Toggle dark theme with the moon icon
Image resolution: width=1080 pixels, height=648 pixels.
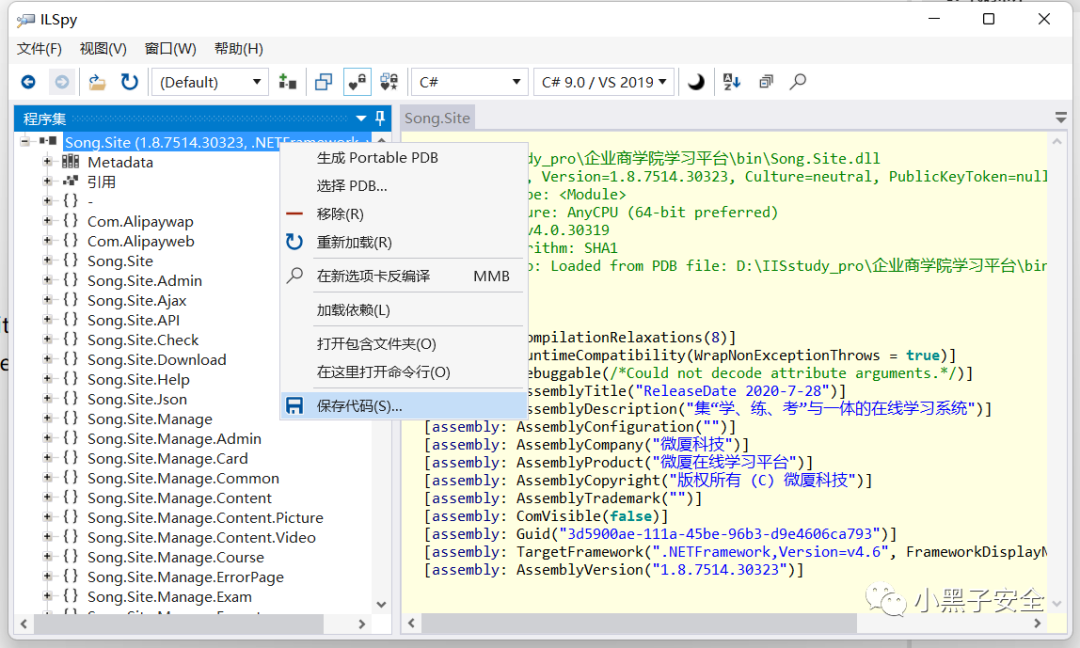pos(696,82)
